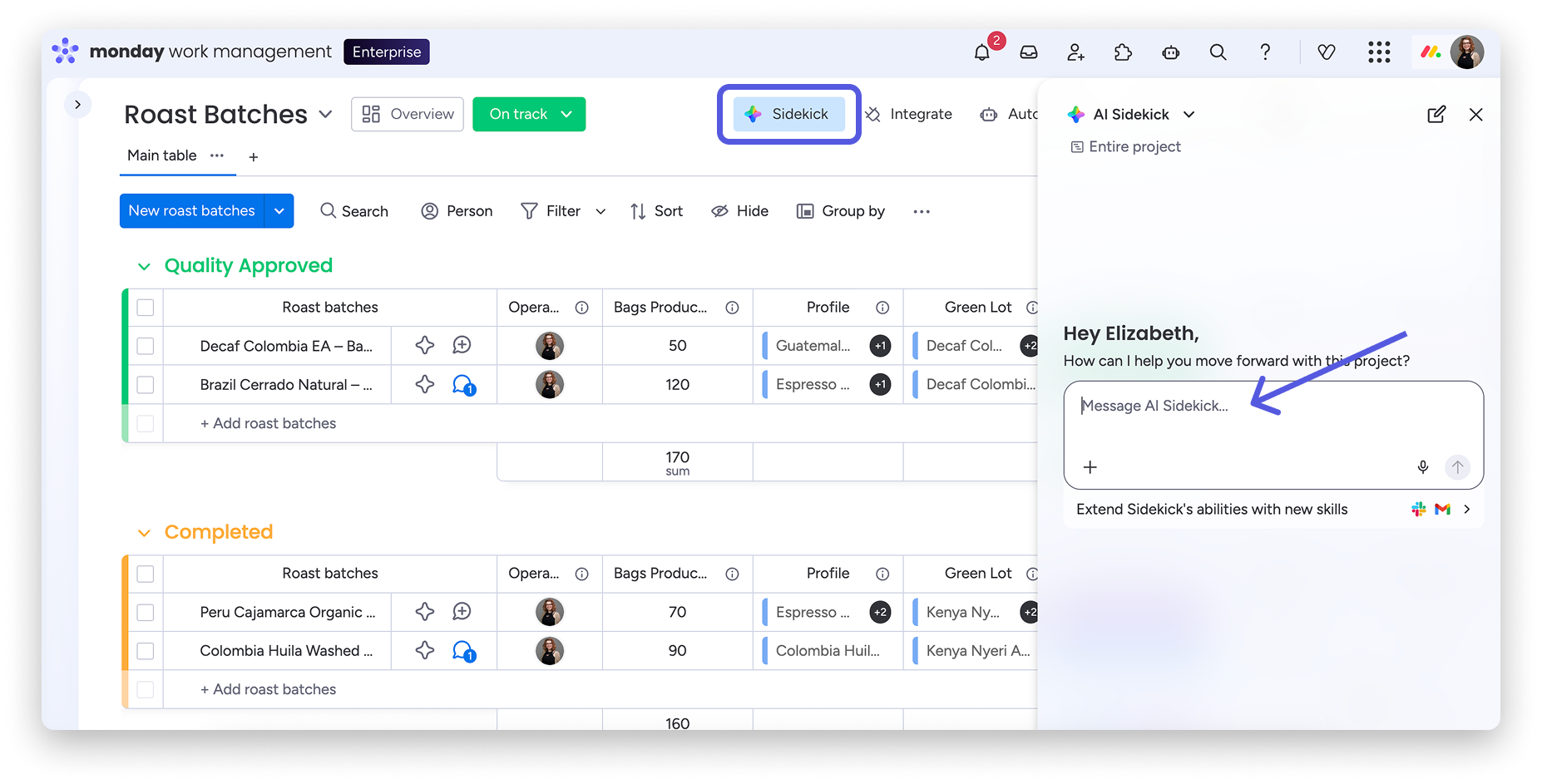
Task: Select the Main table tab
Action: pos(162,155)
